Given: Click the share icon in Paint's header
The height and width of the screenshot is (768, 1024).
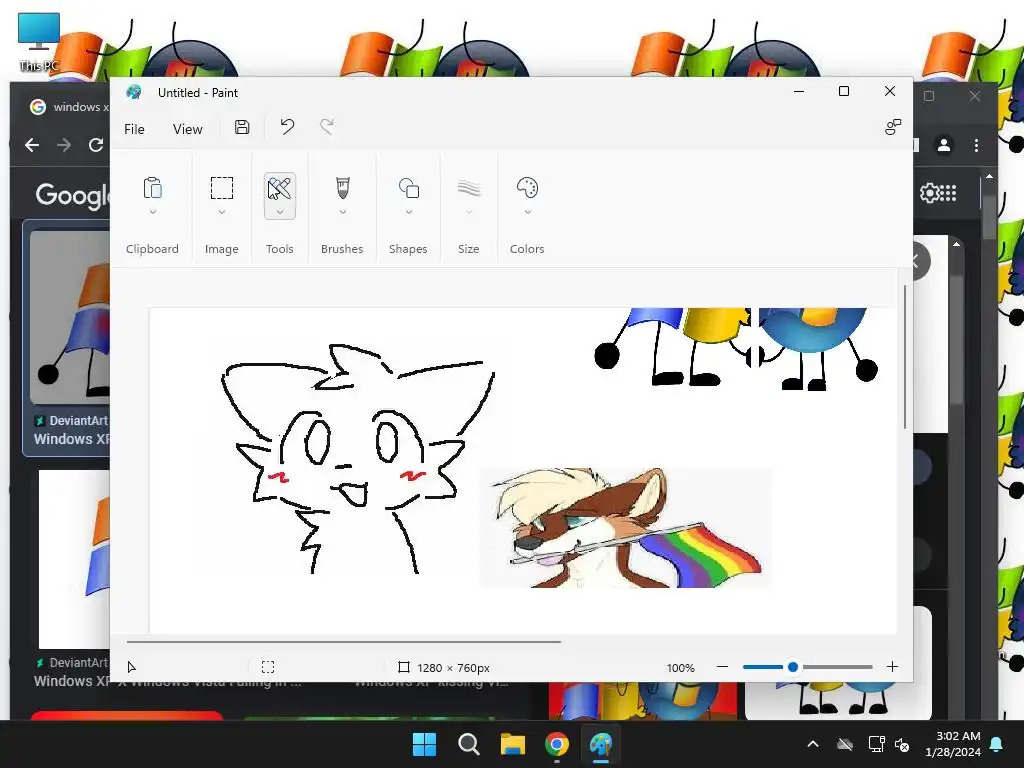Looking at the screenshot, I should click(893, 127).
